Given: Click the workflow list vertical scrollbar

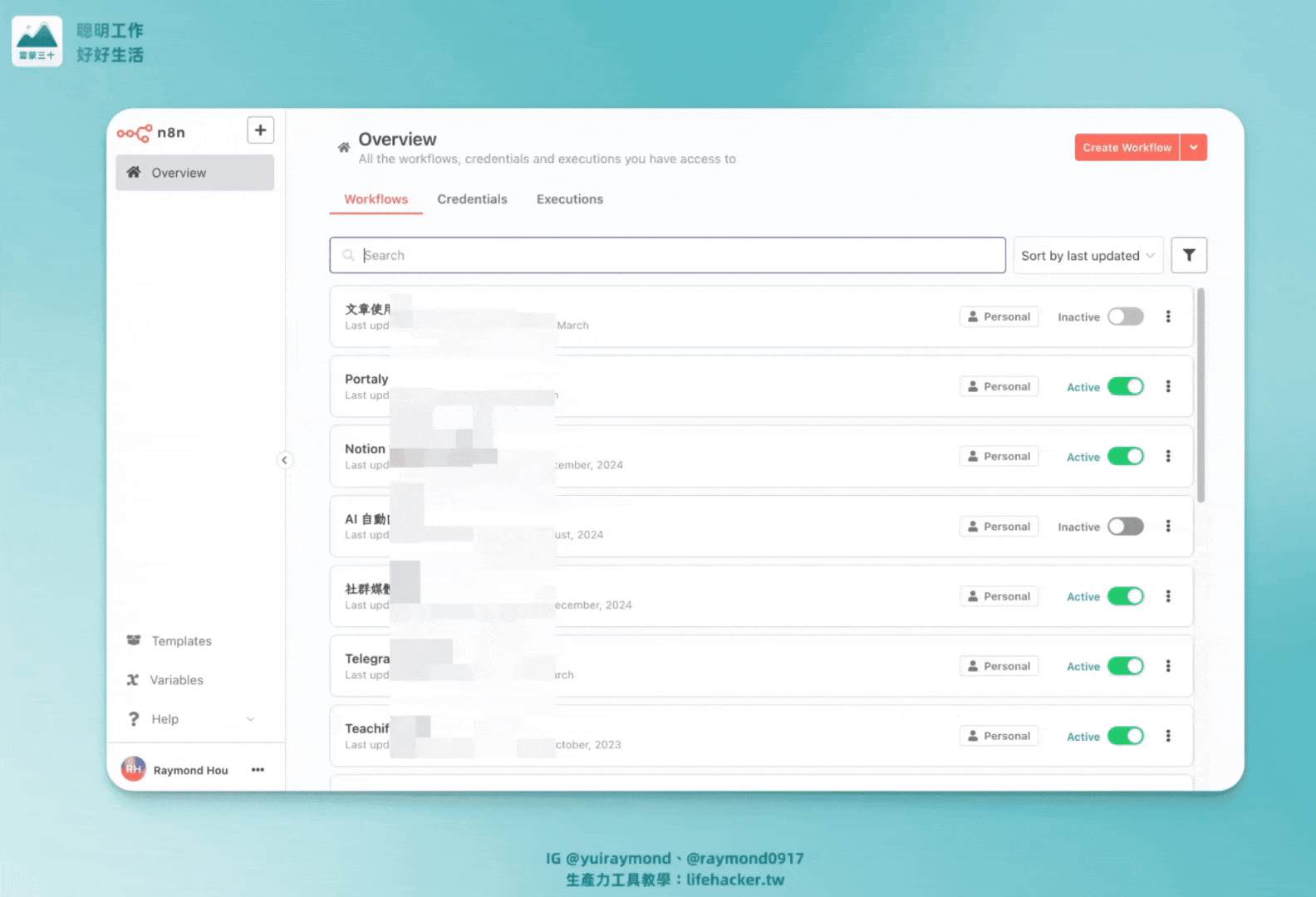Looking at the screenshot, I should [x=1201, y=395].
